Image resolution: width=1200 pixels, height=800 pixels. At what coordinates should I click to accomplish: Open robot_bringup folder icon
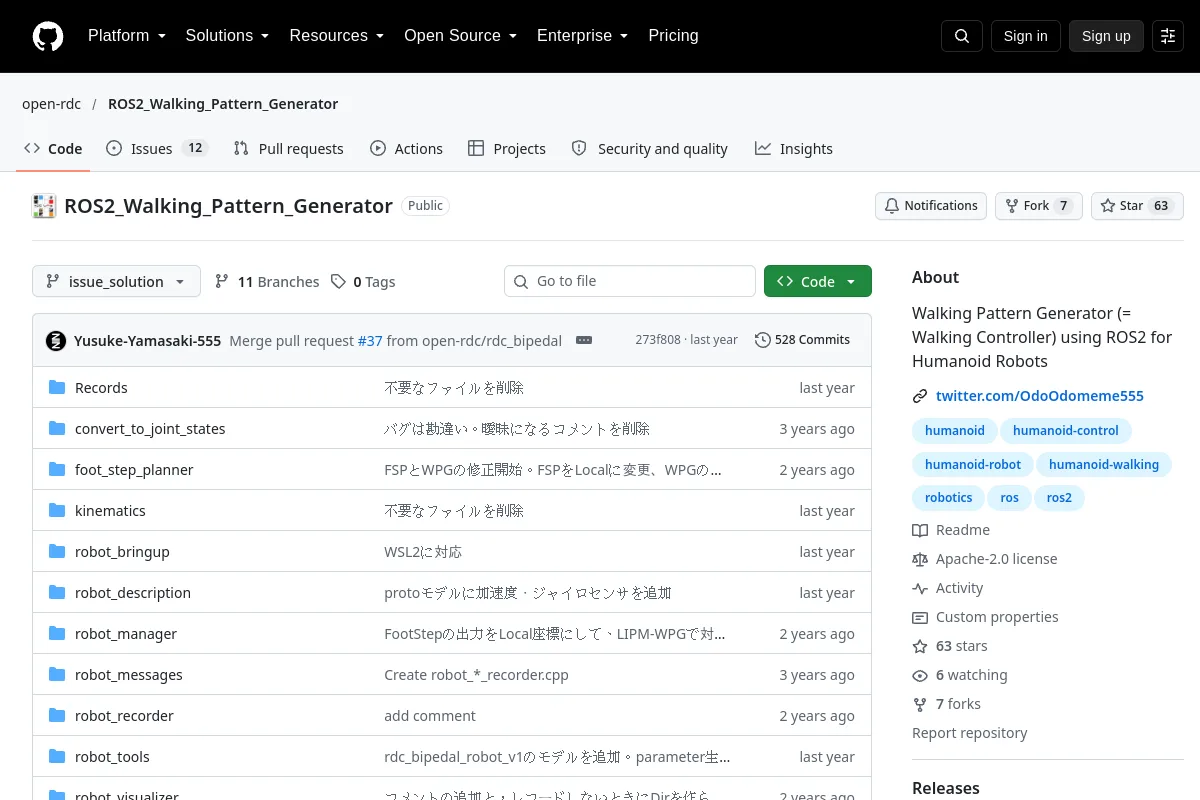pos(57,552)
